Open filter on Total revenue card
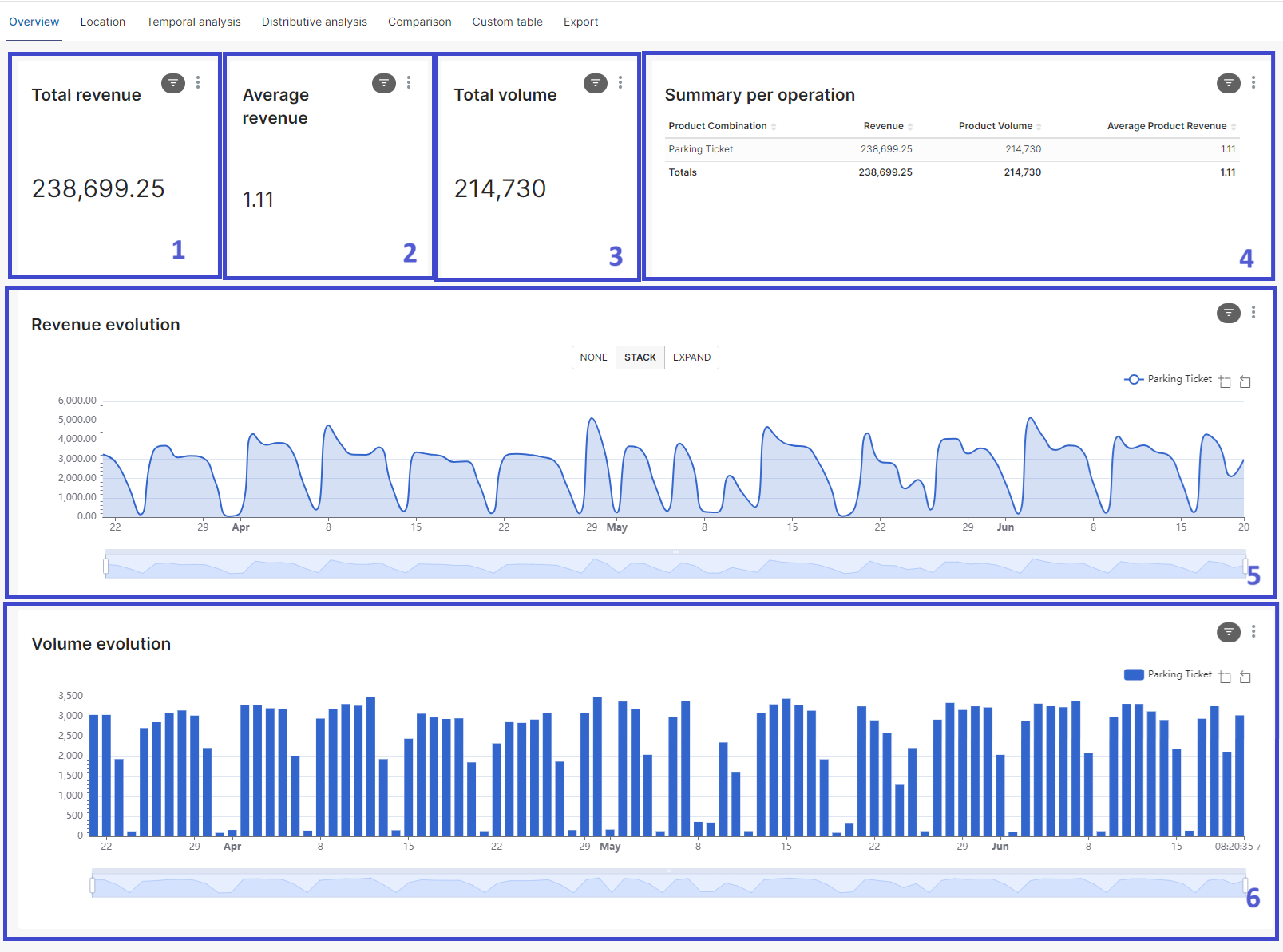 pyautogui.click(x=173, y=83)
